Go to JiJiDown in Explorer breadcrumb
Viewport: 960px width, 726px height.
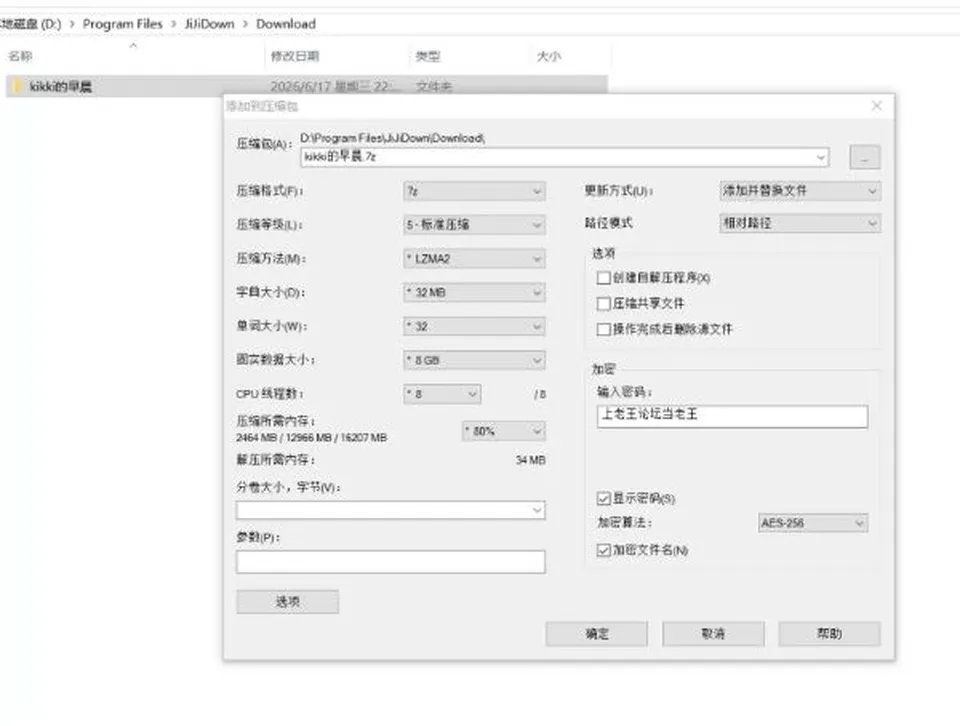pos(209,24)
